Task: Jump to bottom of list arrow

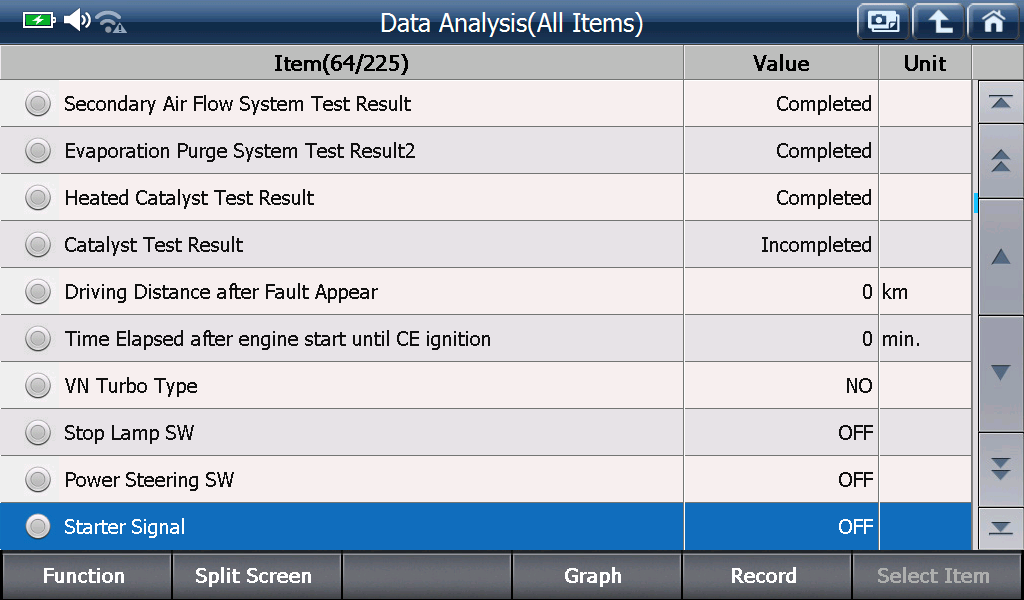Action: (1000, 528)
